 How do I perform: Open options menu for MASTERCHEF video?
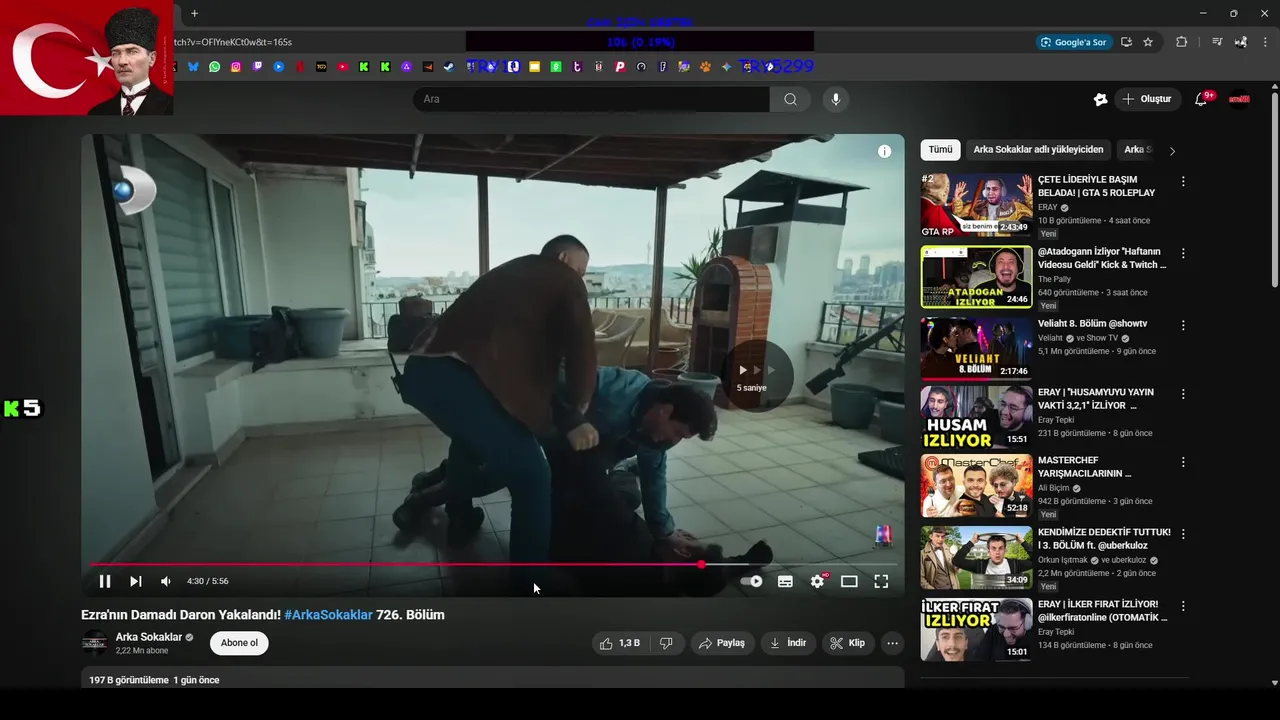[x=1183, y=462]
